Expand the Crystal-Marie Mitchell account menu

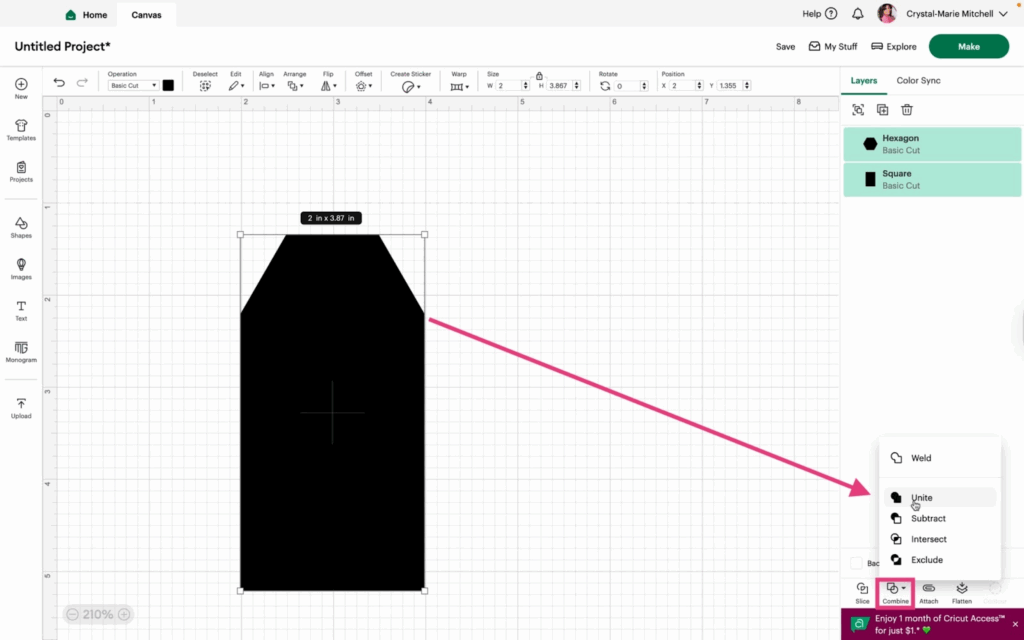[957, 14]
